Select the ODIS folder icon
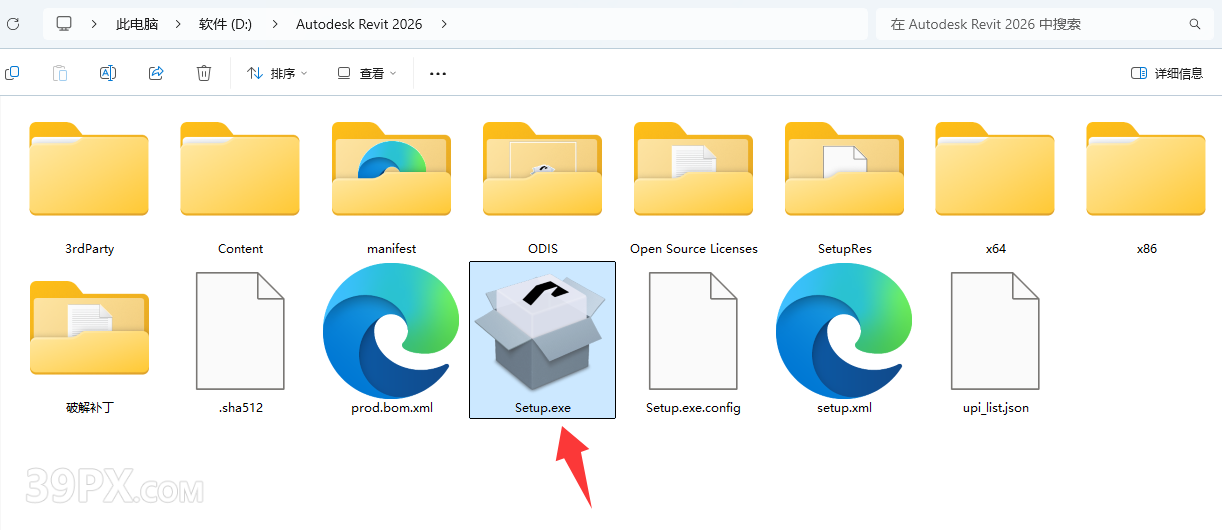 point(542,168)
